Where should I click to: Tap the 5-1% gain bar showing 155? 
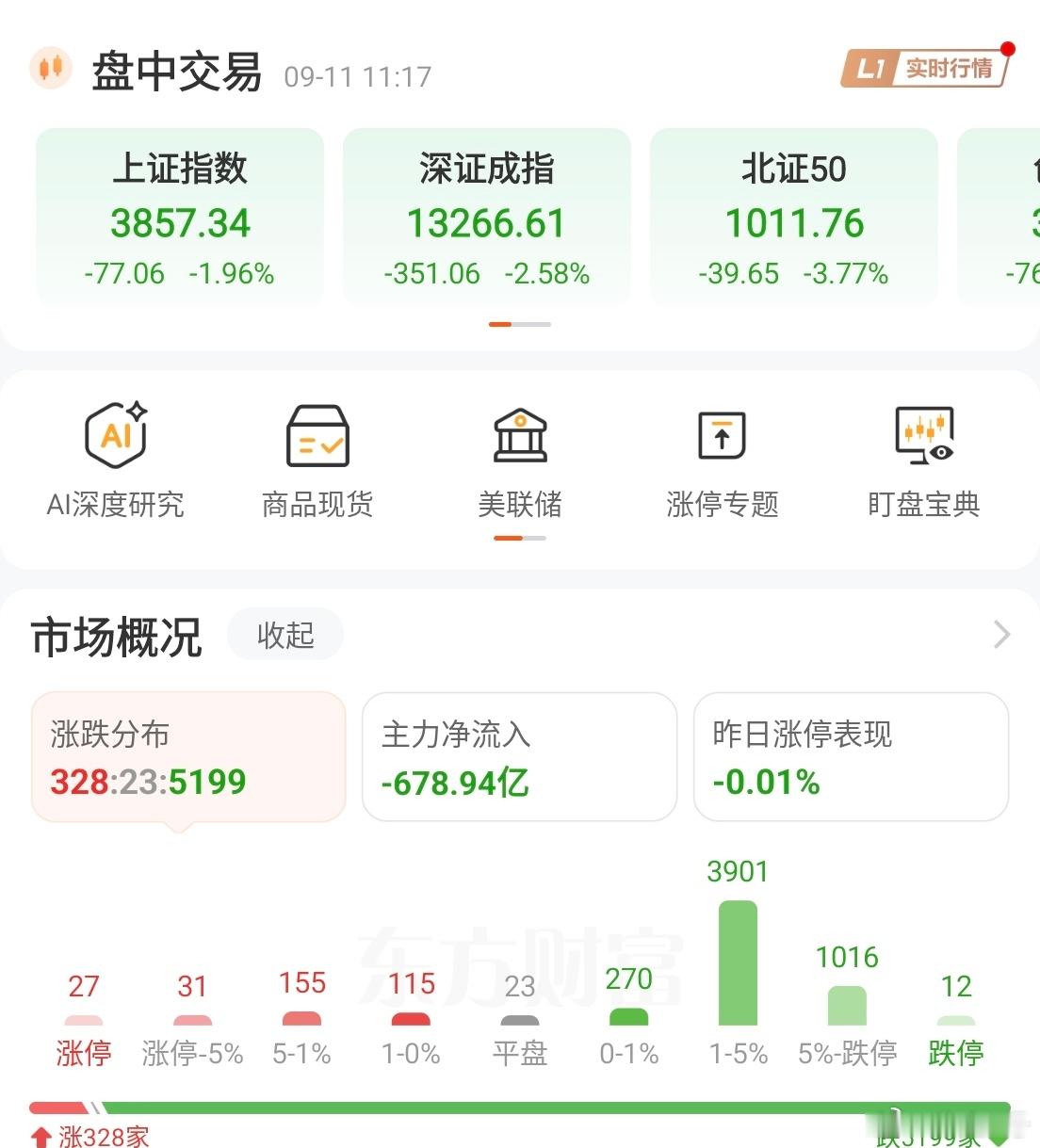point(301,1018)
